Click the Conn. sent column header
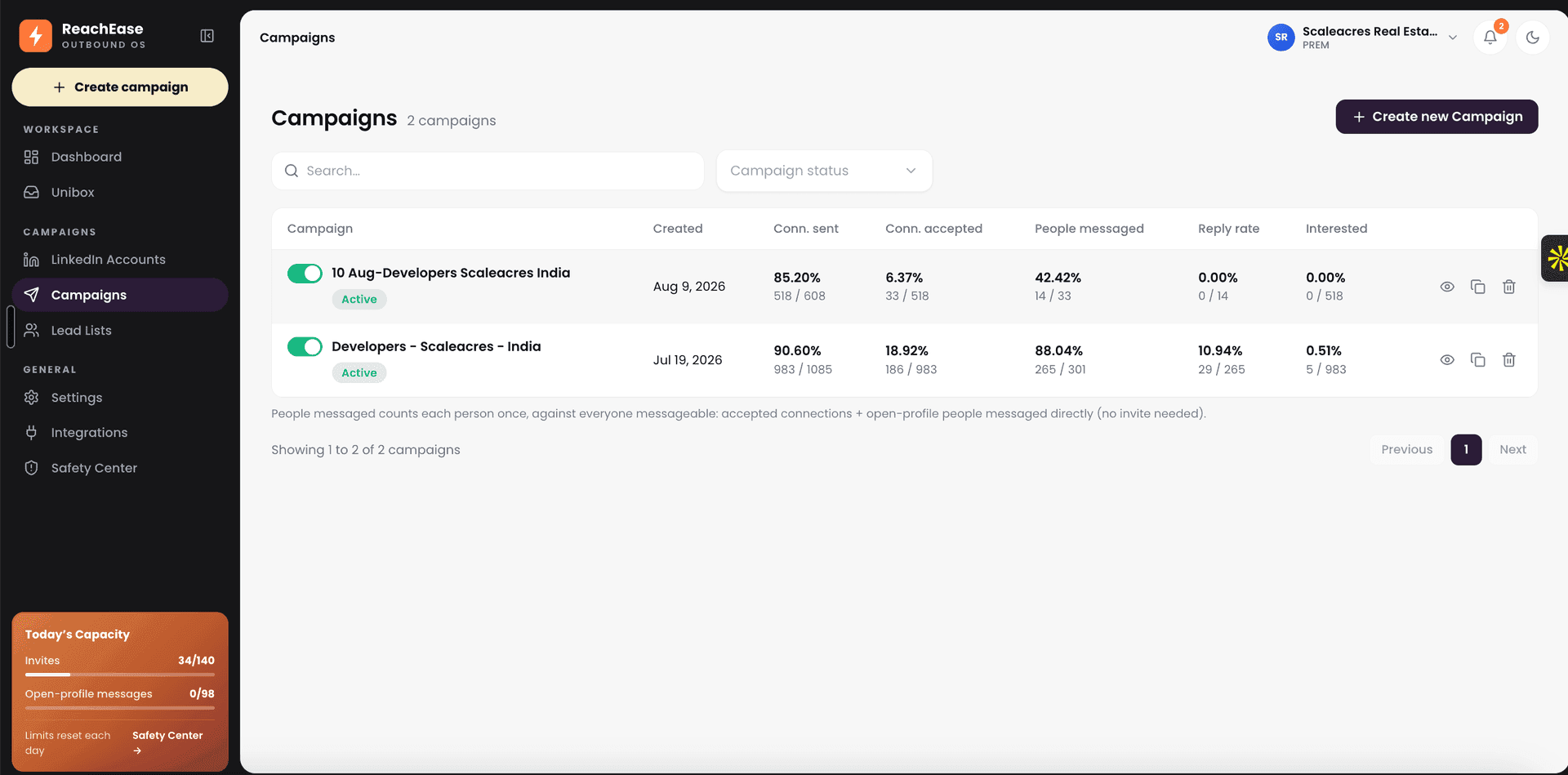The width and height of the screenshot is (1568, 775). [x=806, y=229]
